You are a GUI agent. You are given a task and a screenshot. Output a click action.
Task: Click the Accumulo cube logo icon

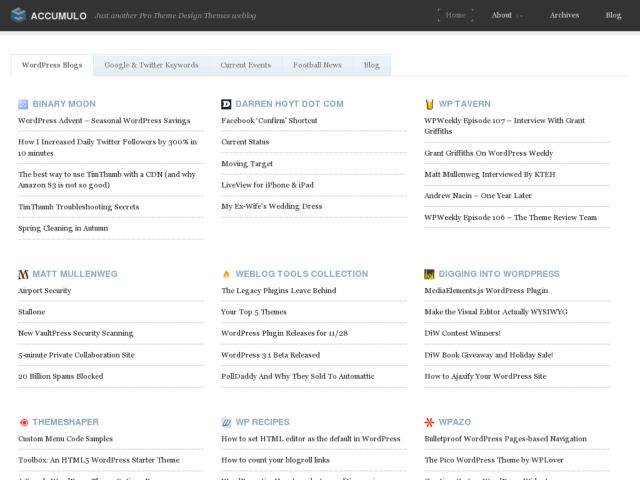coord(18,16)
